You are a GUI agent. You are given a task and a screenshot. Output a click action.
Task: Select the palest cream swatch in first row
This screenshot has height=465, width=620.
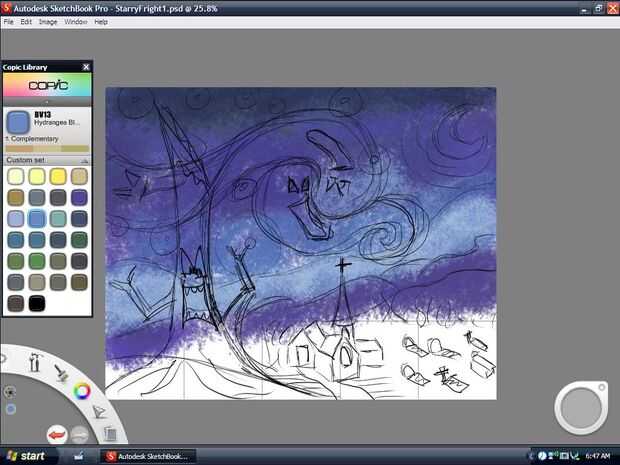16,176
